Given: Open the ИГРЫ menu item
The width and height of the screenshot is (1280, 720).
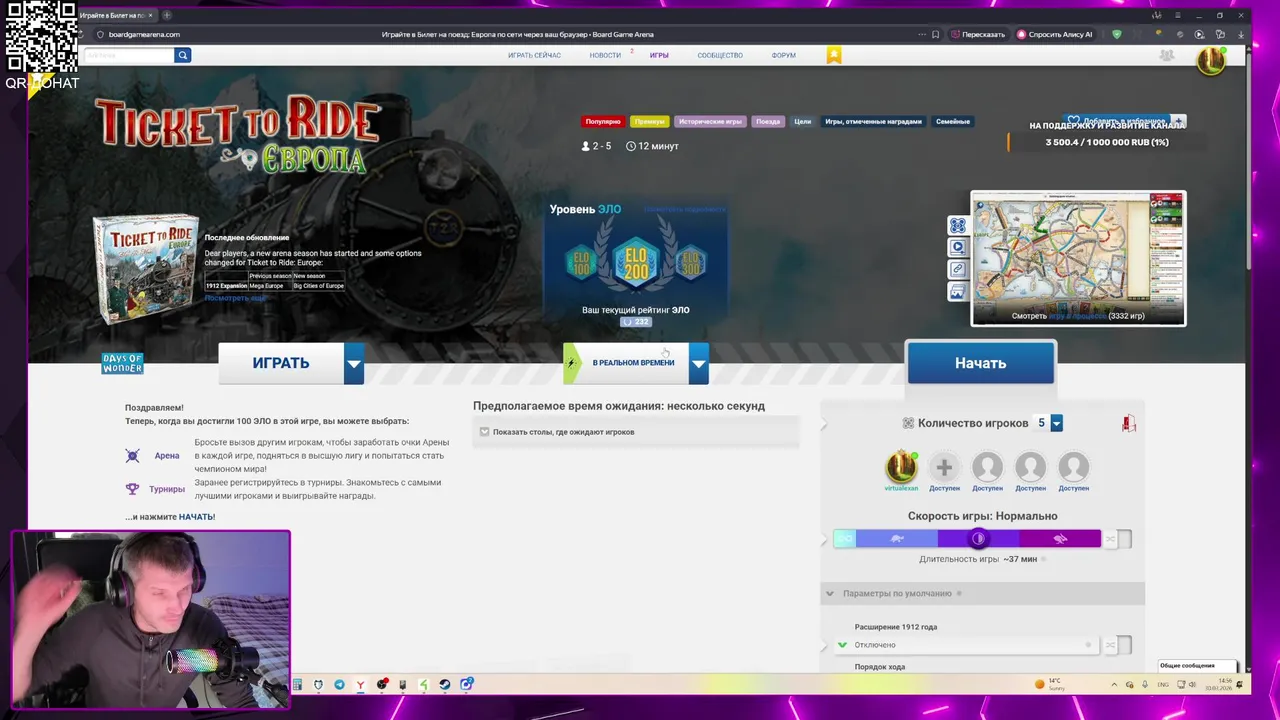Looking at the screenshot, I should 659,55.
